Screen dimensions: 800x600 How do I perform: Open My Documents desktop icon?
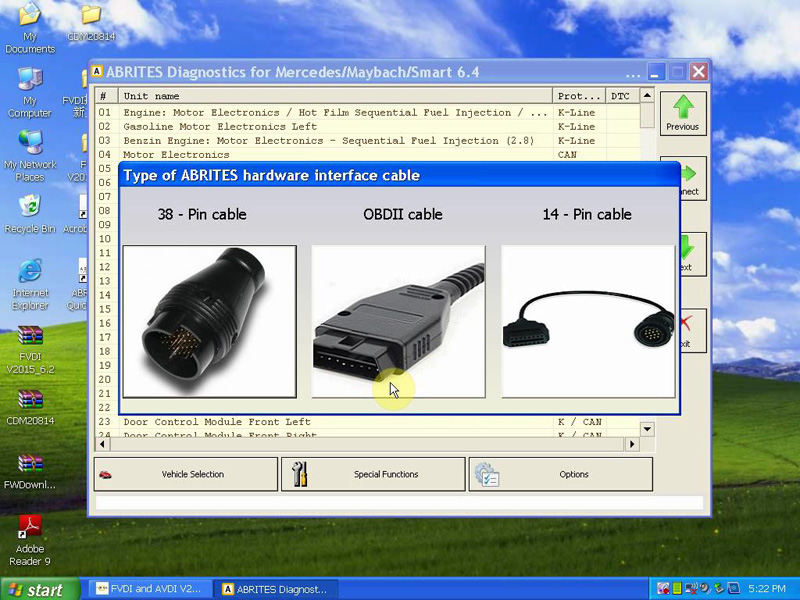(30, 28)
